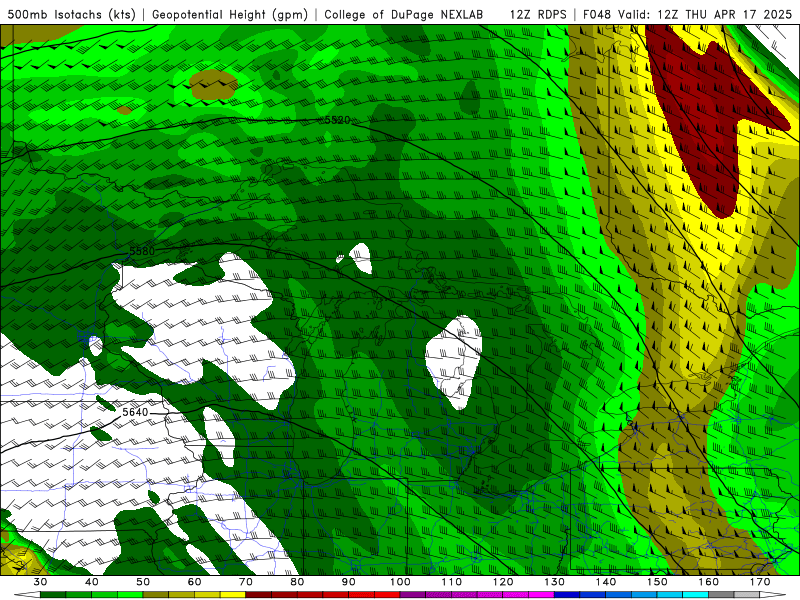Click the 5640 height contour label
The width and height of the screenshot is (800, 600).
[135, 412]
